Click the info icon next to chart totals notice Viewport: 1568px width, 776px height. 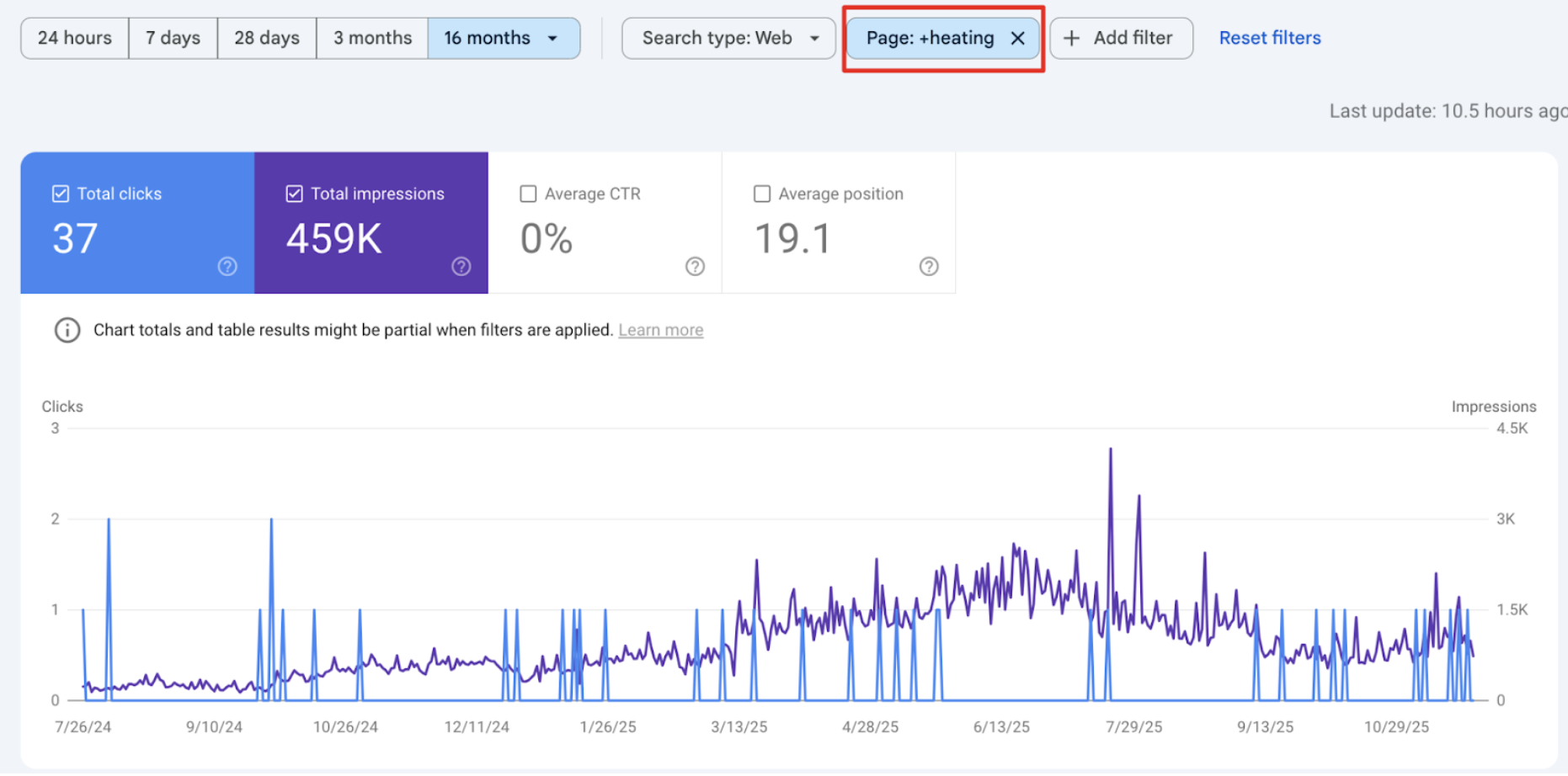coord(67,330)
